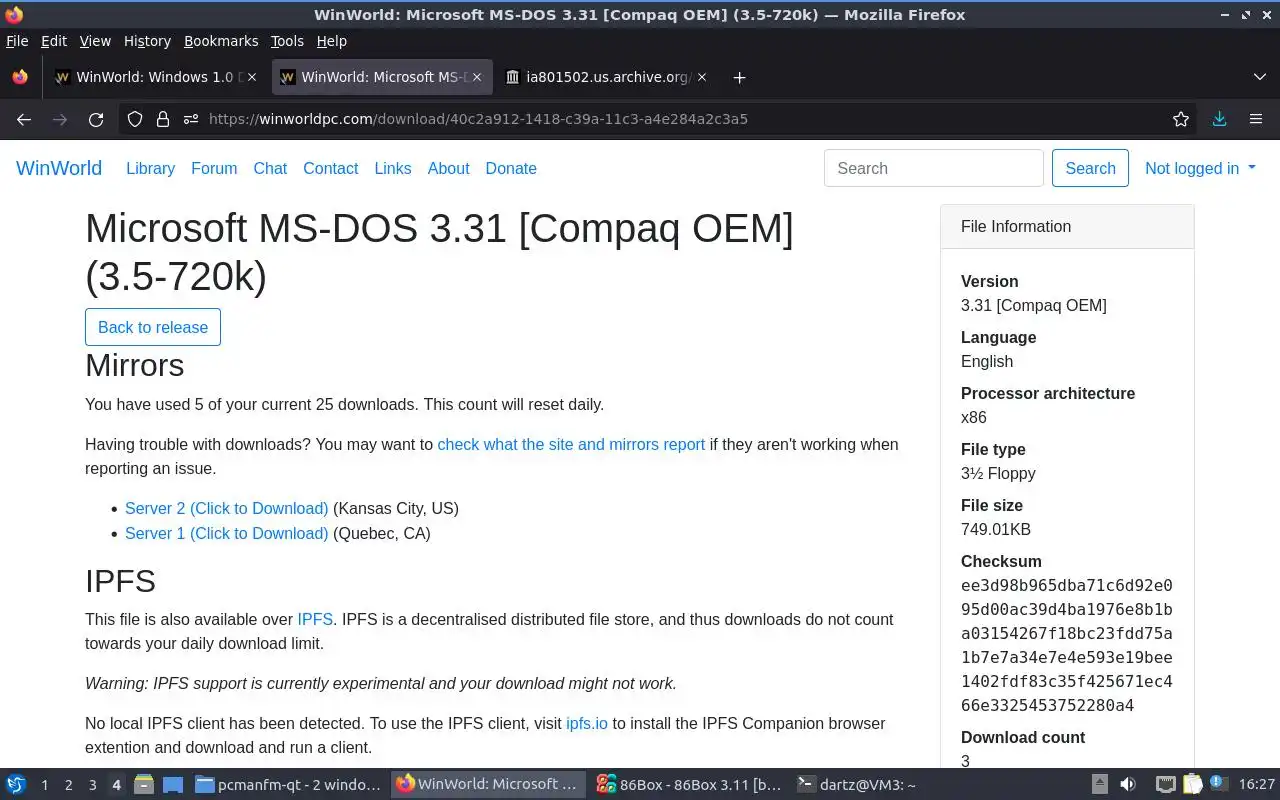Screen dimensions: 1280x800
Task: Open the notification tray icon
Action: coord(1219,784)
